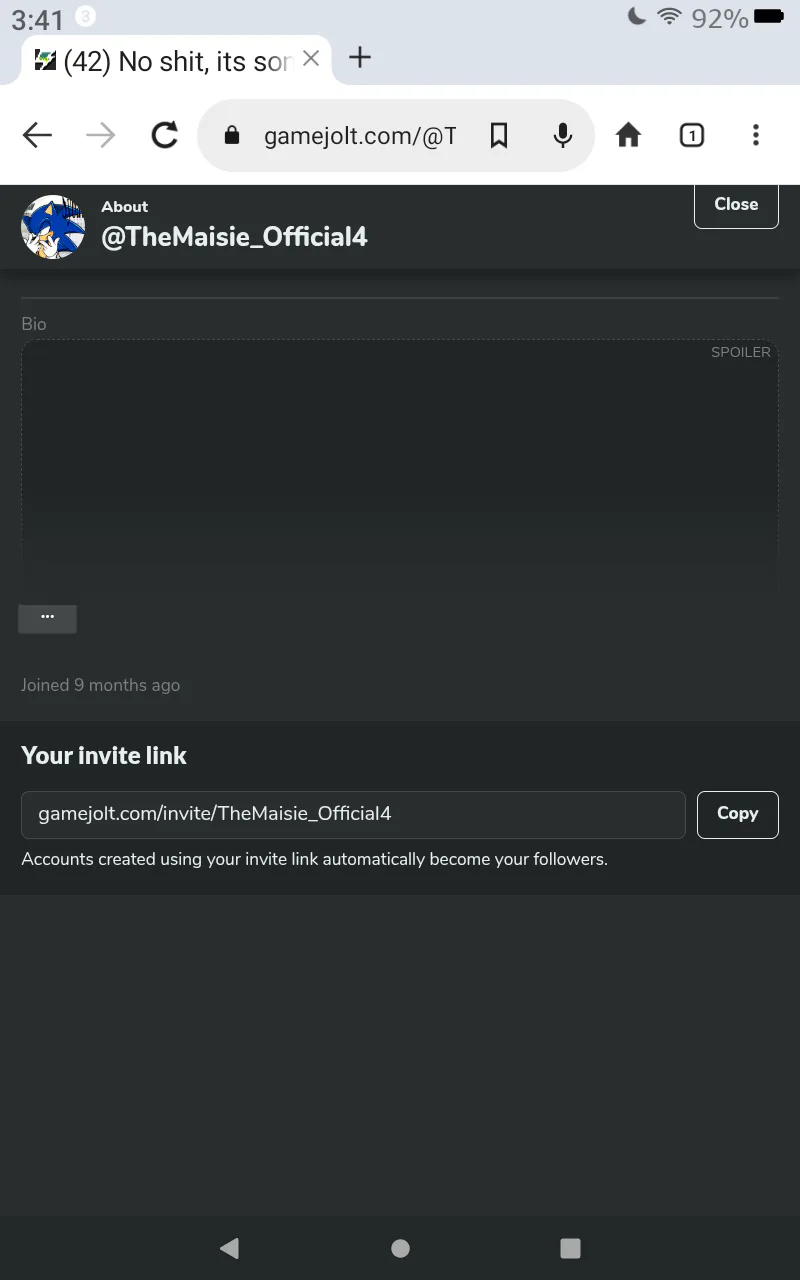Select the invite link text field

(353, 814)
